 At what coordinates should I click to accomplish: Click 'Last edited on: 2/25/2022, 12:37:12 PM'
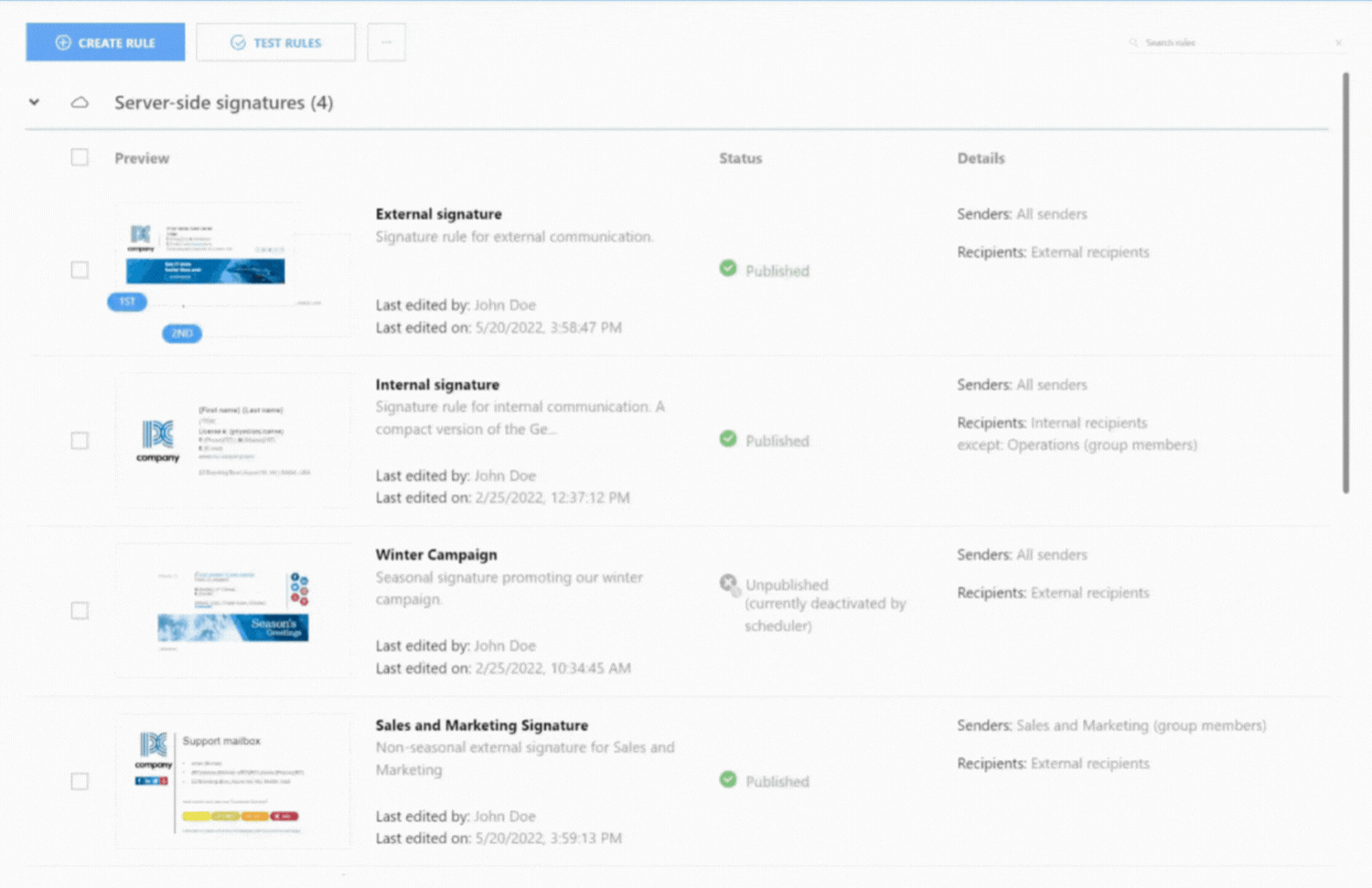[502, 497]
